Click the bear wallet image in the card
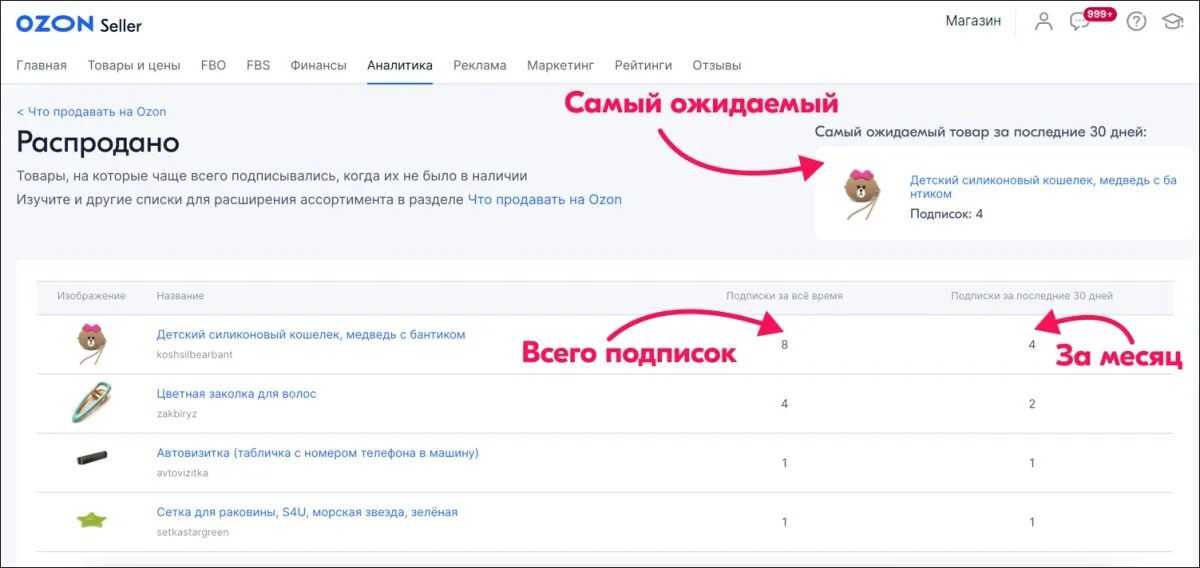Screen dimensions: 1200x568 [x=861, y=193]
